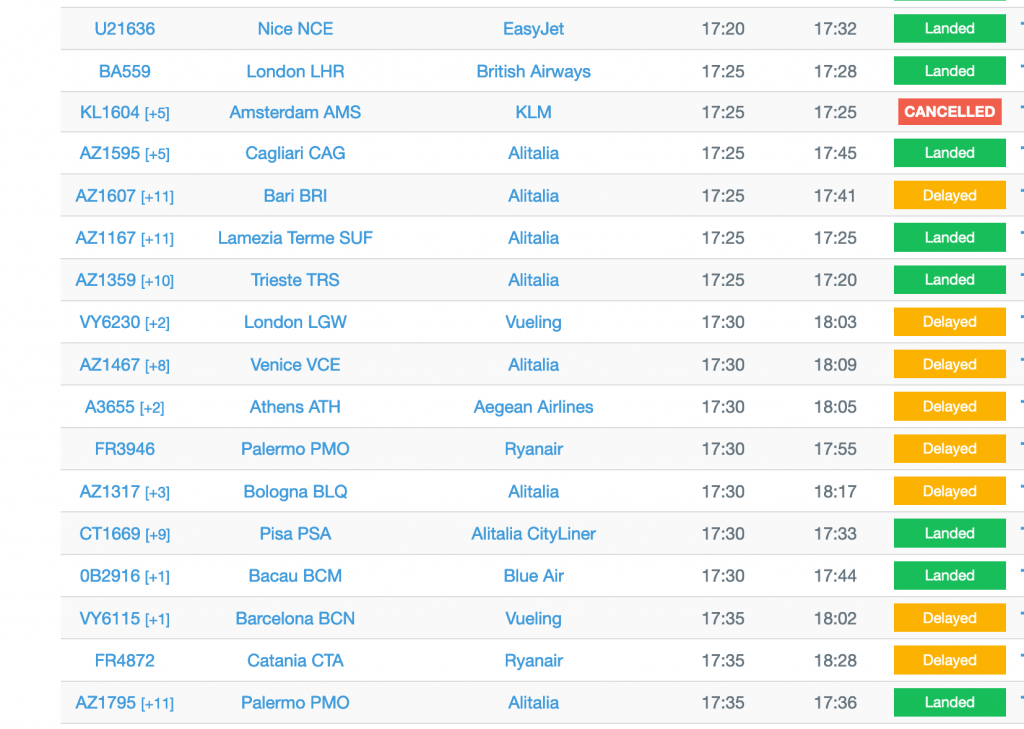Open the Alitalia CityLiner airline link

[x=534, y=534]
